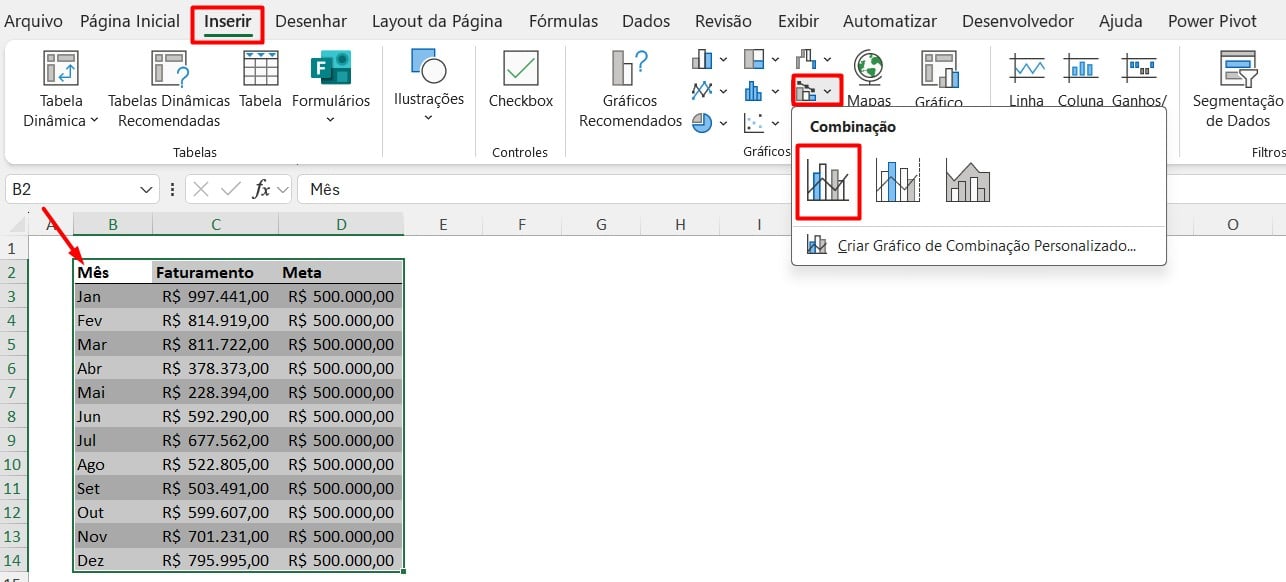
Task: Click the Mapas globe icon
Action: tap(868, 68)
